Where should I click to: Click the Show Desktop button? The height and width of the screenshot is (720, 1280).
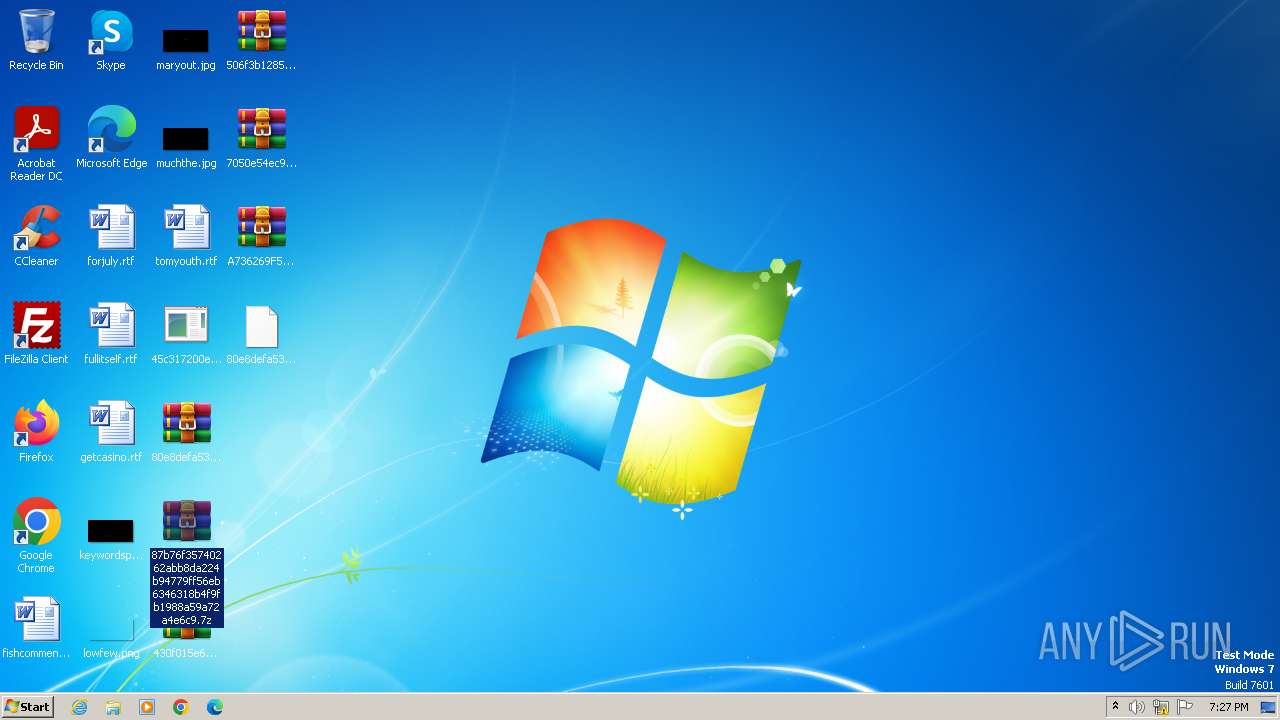click(1268, 707)
